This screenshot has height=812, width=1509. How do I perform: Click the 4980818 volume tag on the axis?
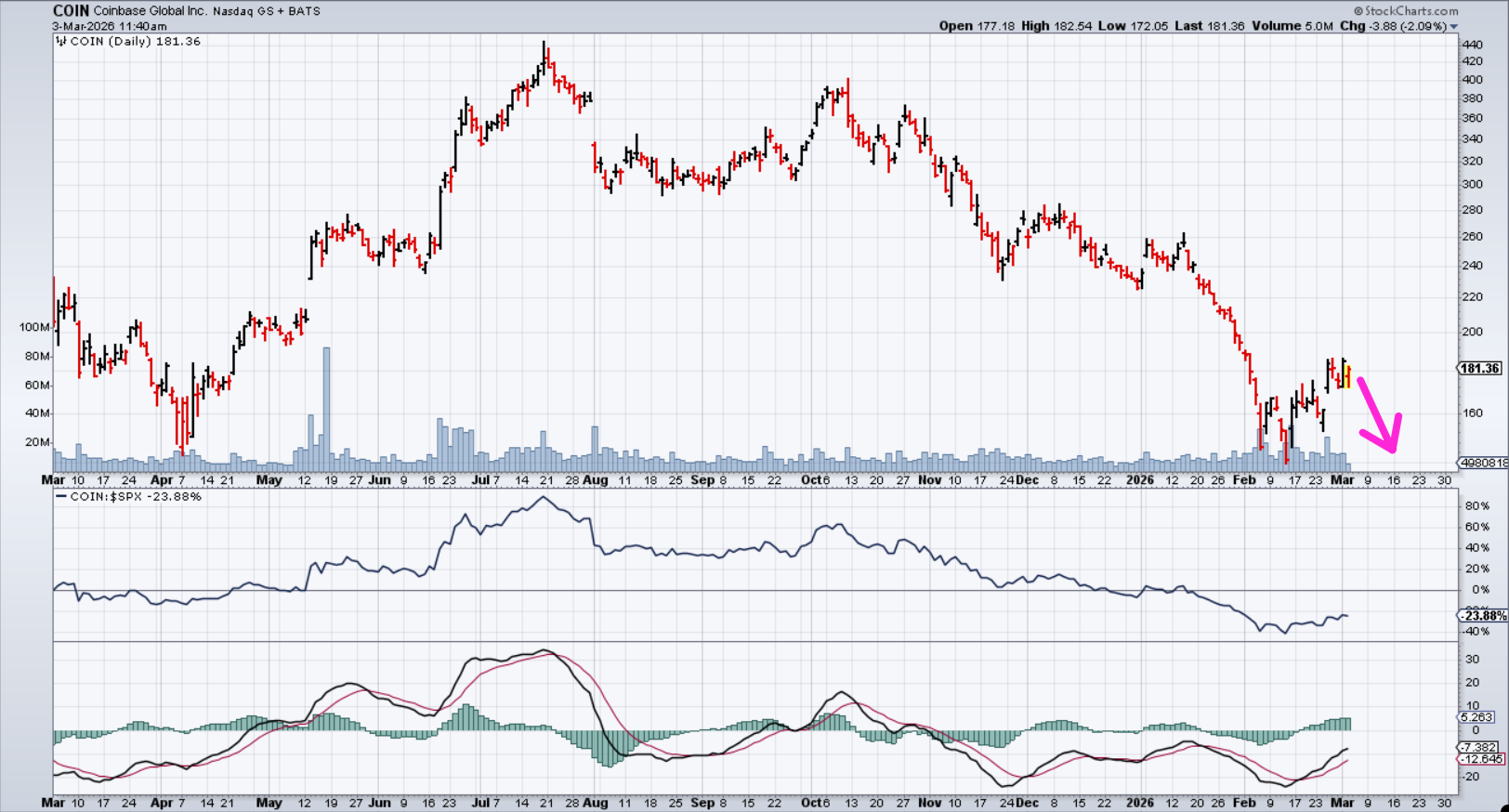1482,463
